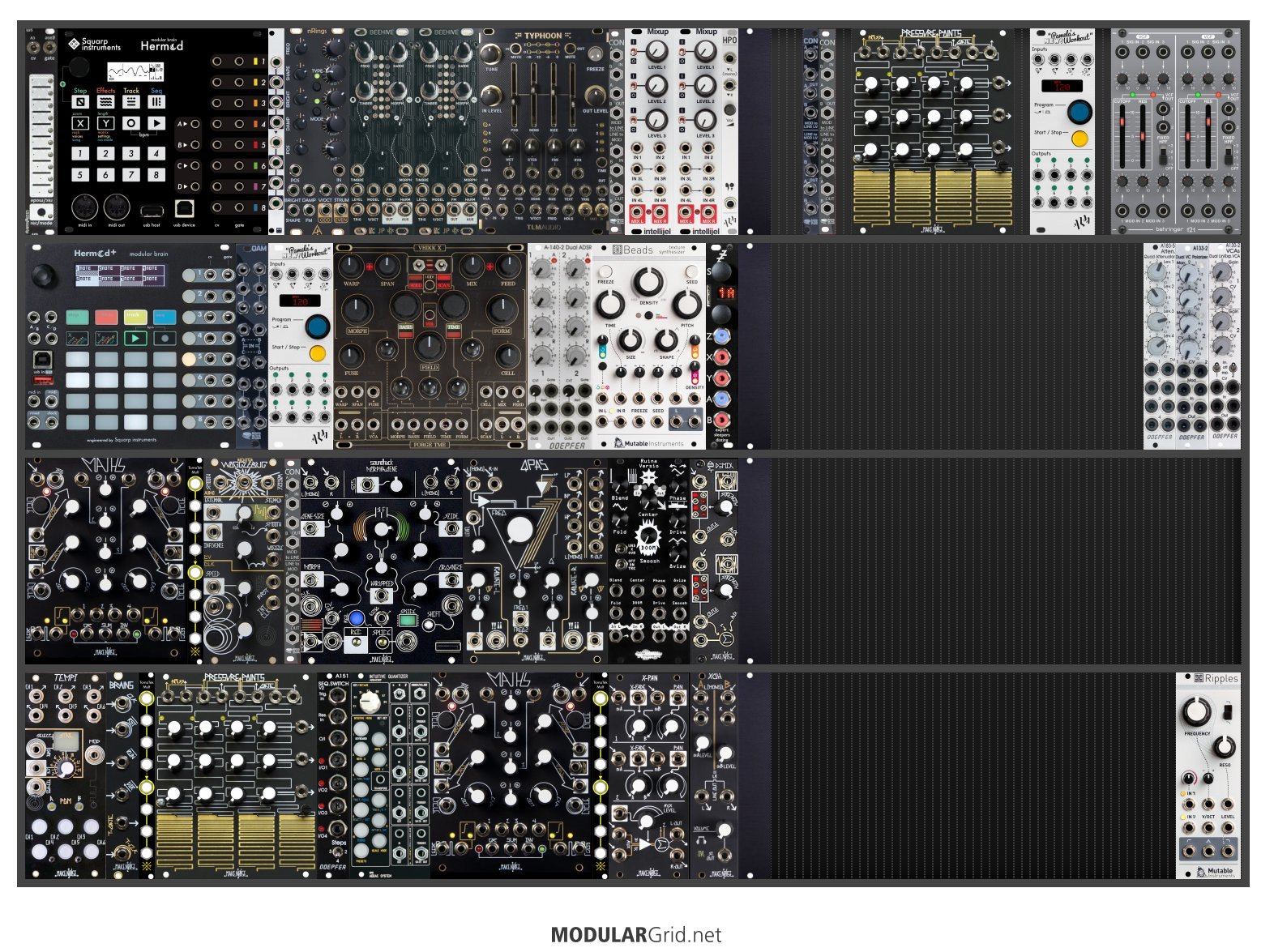Click the PITCH knob on Beads
Screen dimensions: 1274x952
pyautogui.click(x=686, y=305)
